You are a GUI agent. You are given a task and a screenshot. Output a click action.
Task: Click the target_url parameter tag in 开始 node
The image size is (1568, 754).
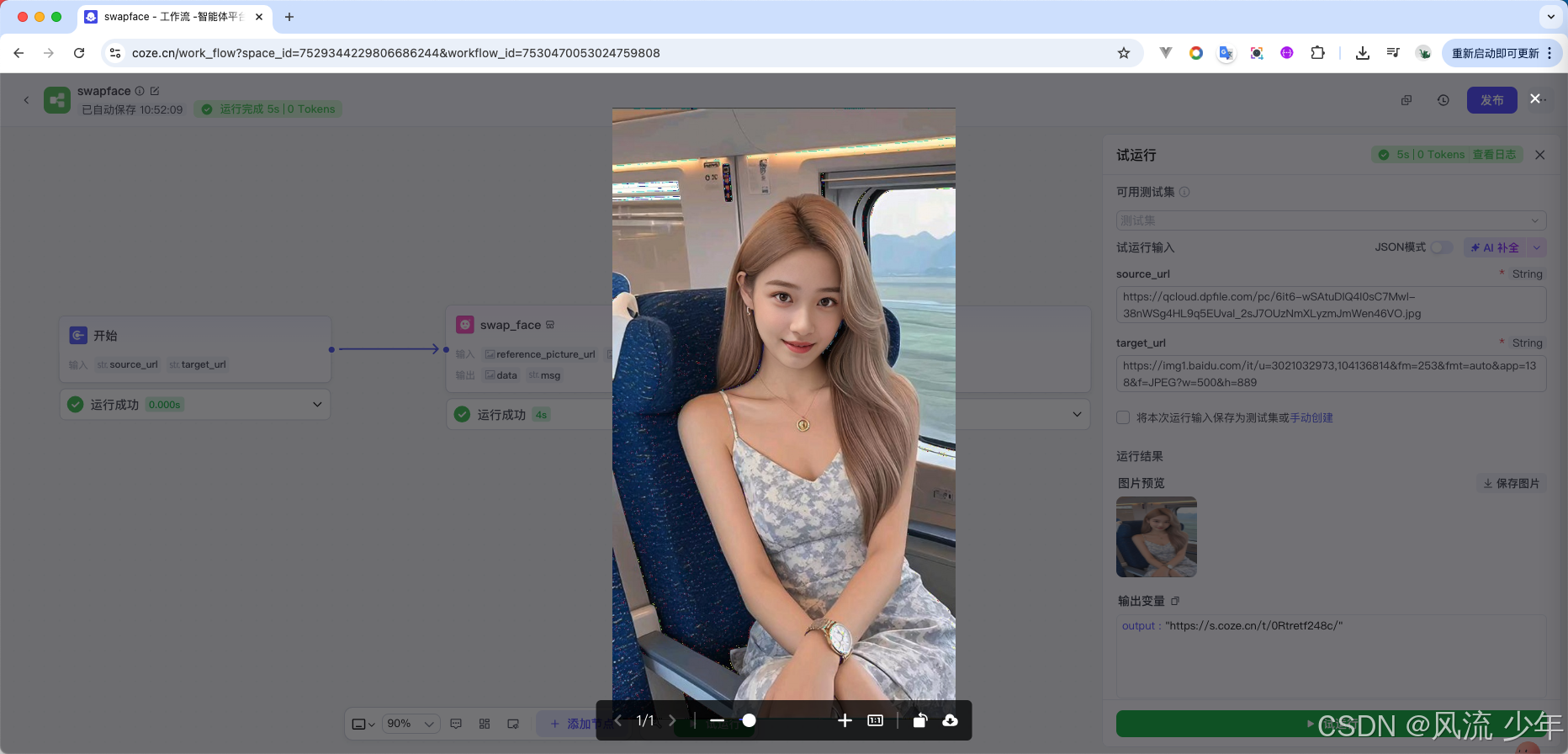click(x=198, y=364)
